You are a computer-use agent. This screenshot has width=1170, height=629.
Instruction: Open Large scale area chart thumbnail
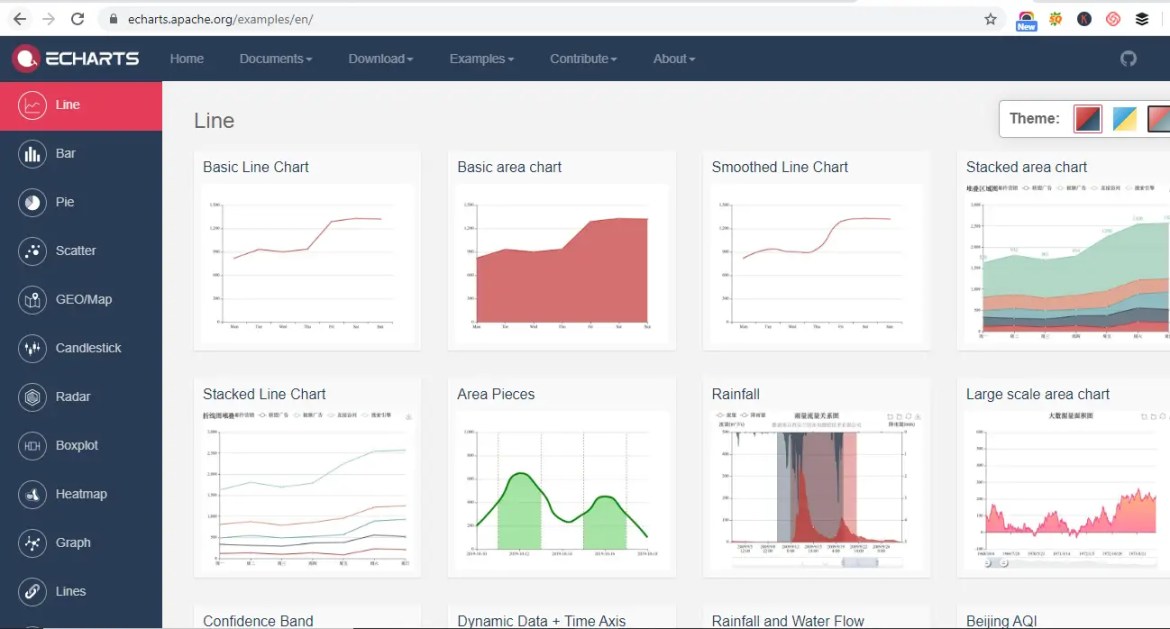(x=1066, y=491)
